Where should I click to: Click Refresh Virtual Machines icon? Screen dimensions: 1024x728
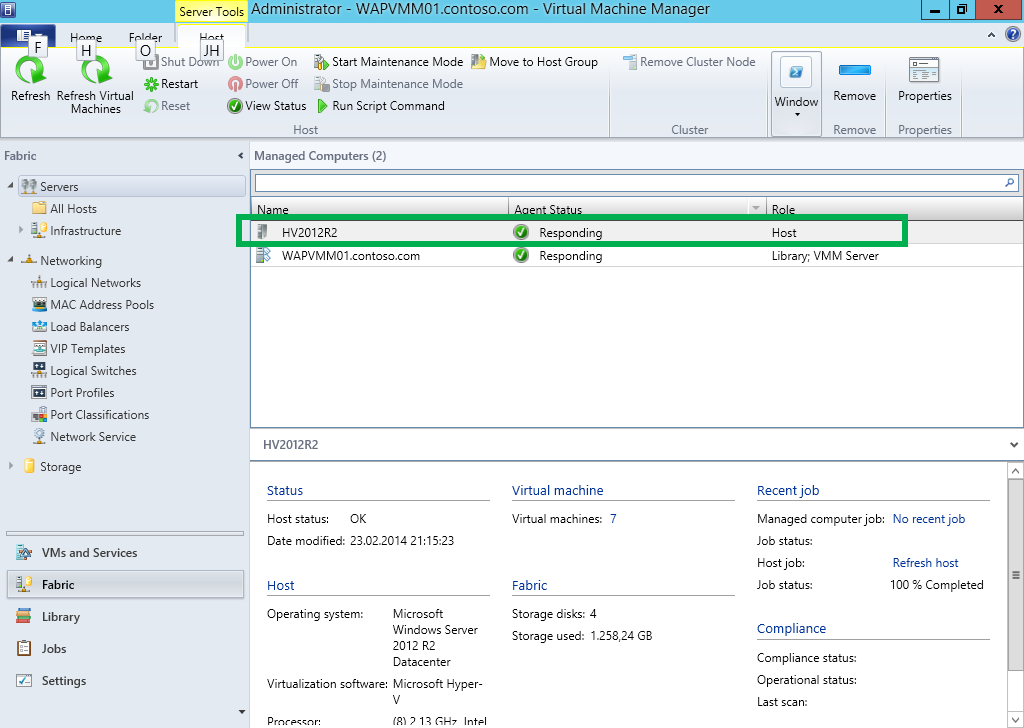point(95,71)
